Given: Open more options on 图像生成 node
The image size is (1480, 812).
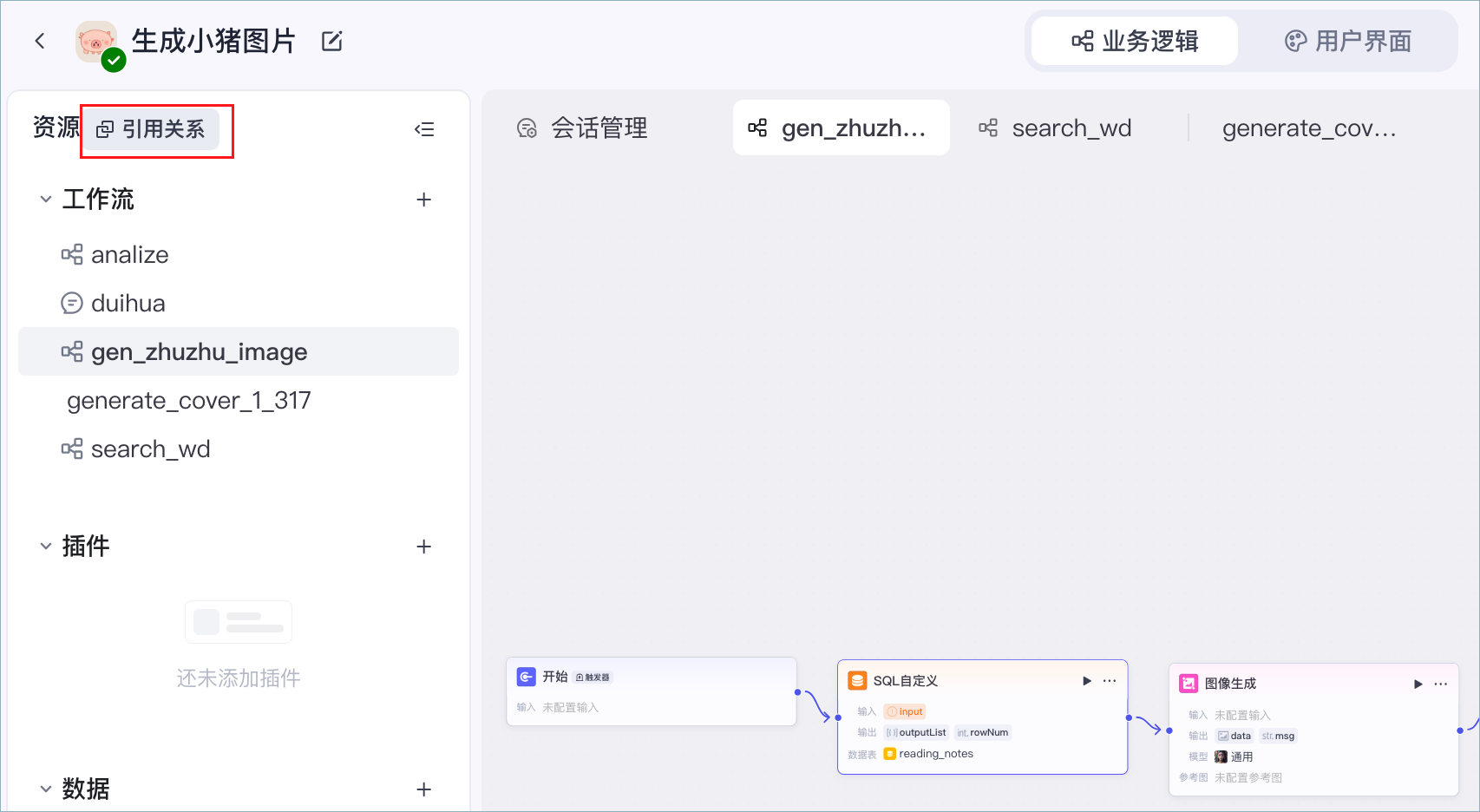Looking at the screenshot, I should pyautogui.click(x=1441, y=684).
